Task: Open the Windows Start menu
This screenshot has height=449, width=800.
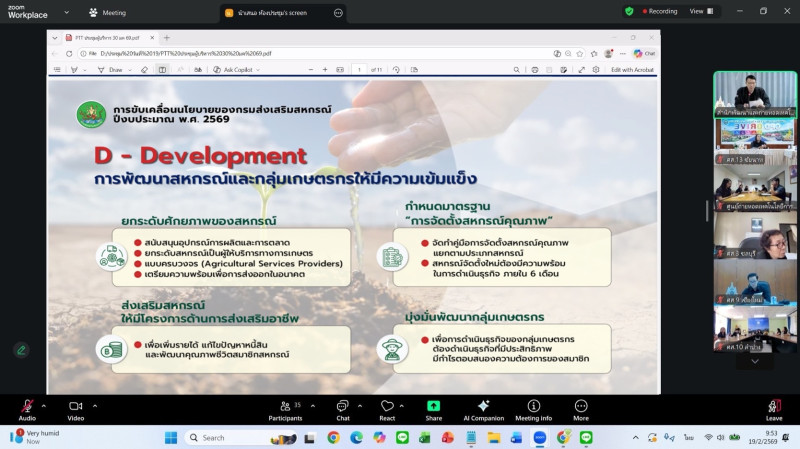Action: (170, 437)
